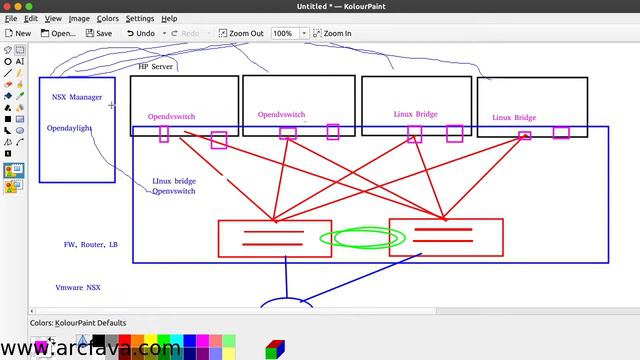Swap foreground and background colors

click(51, 340)
